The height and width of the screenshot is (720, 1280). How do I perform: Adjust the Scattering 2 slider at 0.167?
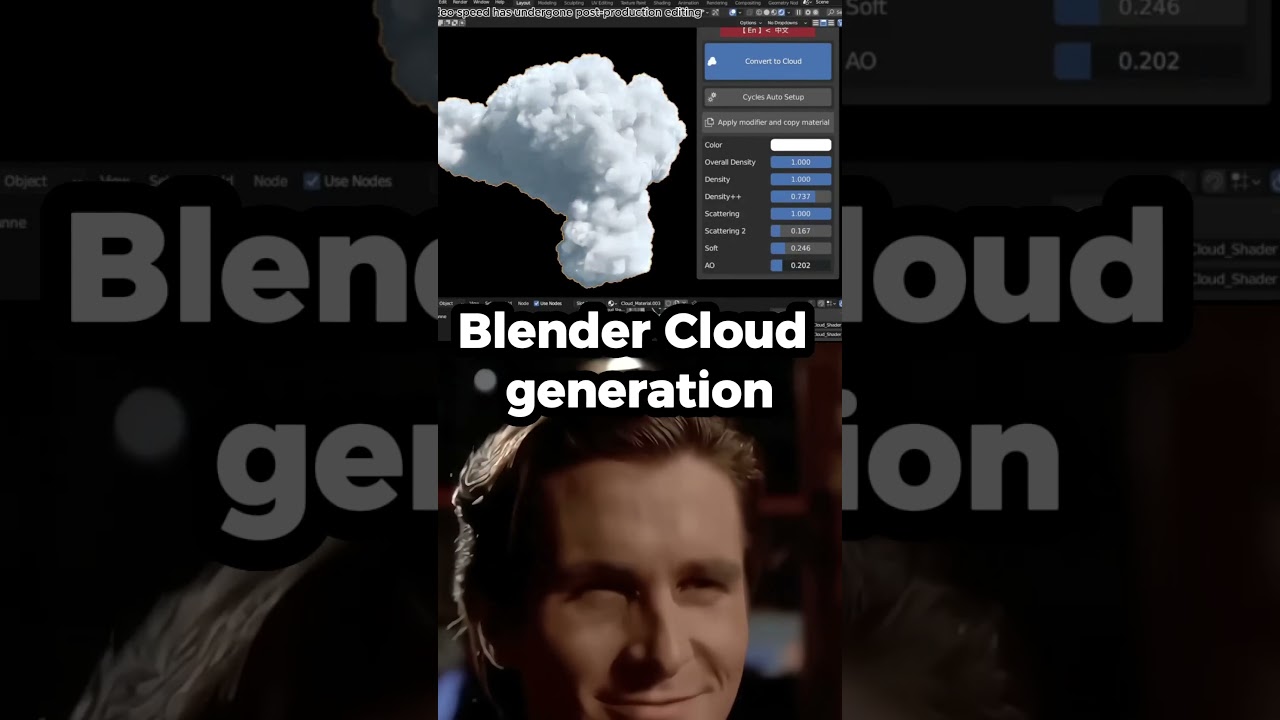pos(801,231)
